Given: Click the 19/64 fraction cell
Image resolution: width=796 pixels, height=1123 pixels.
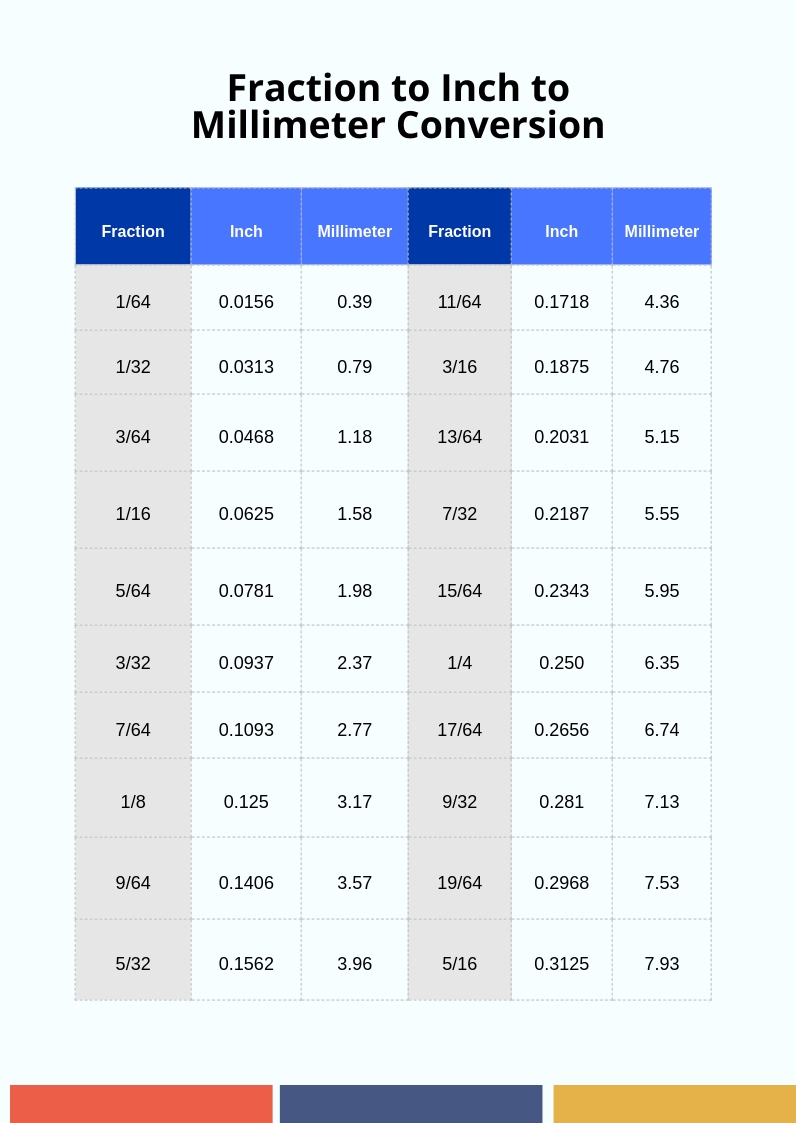Looking at the screenshot, I should [x=460, y=883].
